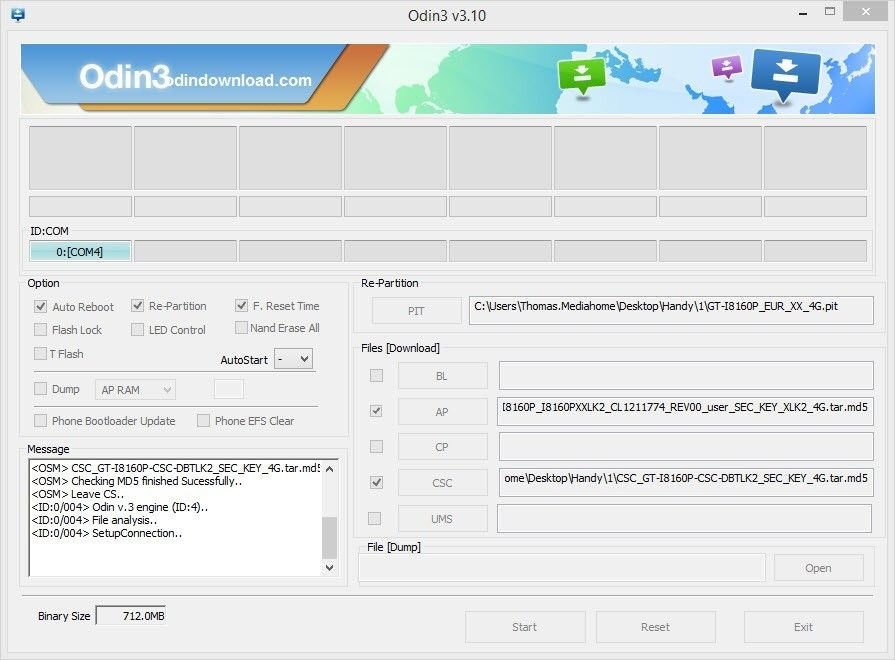
Task: Click the large blue download bubble icon
Action: 785,74
